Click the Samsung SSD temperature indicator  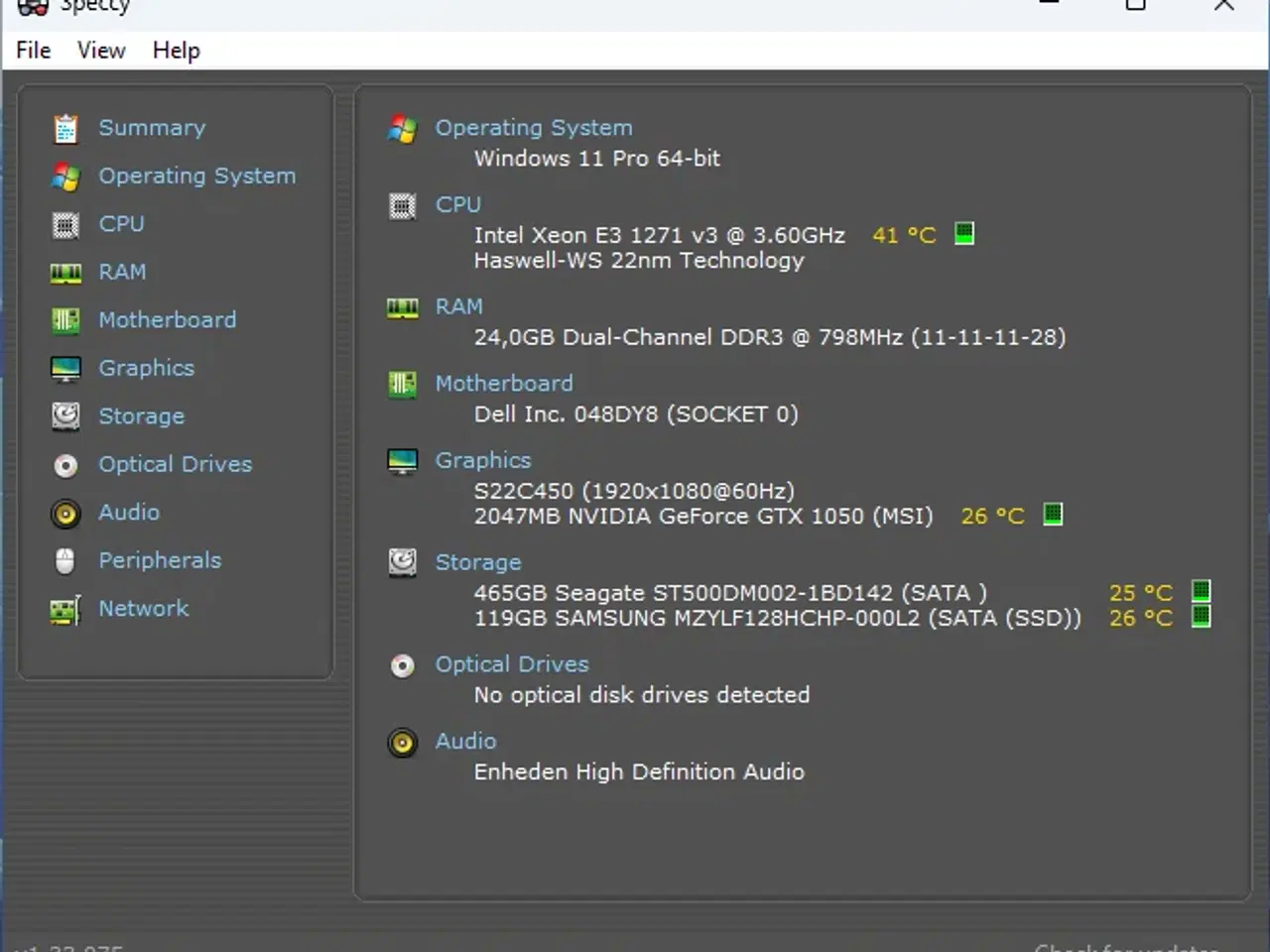(x=1201, y=616)
